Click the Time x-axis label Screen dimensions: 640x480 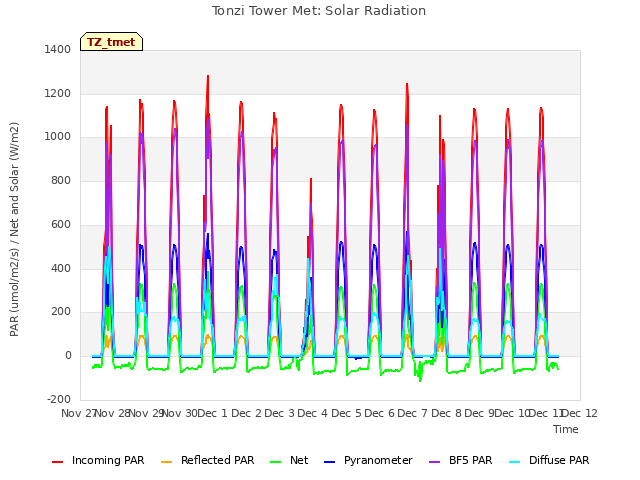point(566,429)
